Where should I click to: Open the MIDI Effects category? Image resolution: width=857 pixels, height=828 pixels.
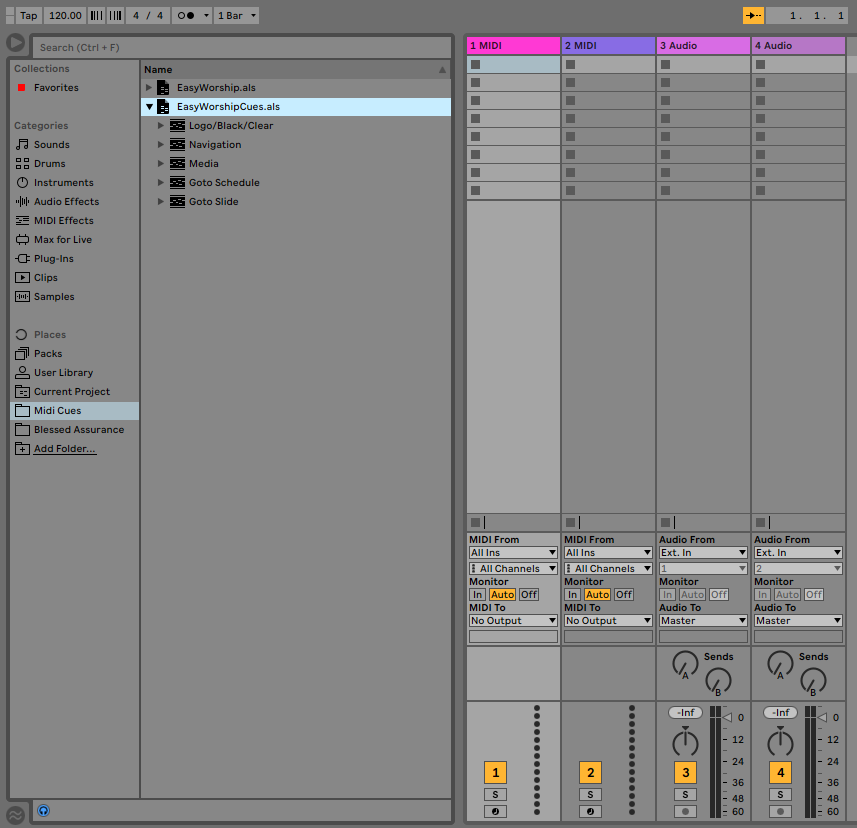[63, 220]
